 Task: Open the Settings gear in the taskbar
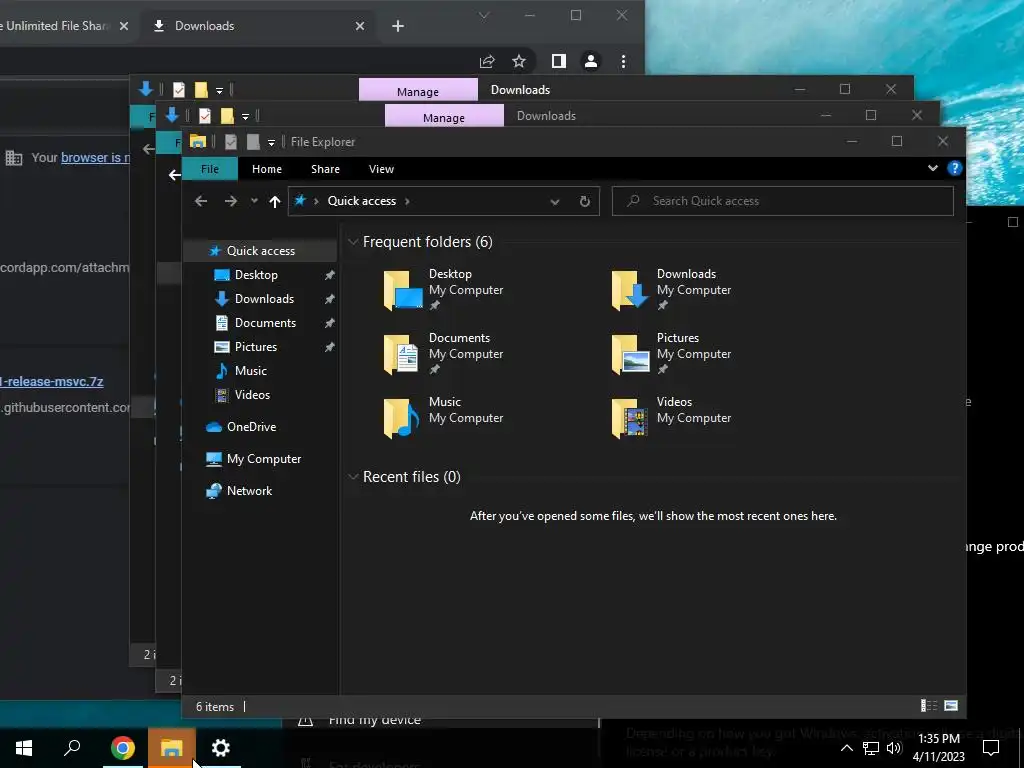click(x=221, y=748)
